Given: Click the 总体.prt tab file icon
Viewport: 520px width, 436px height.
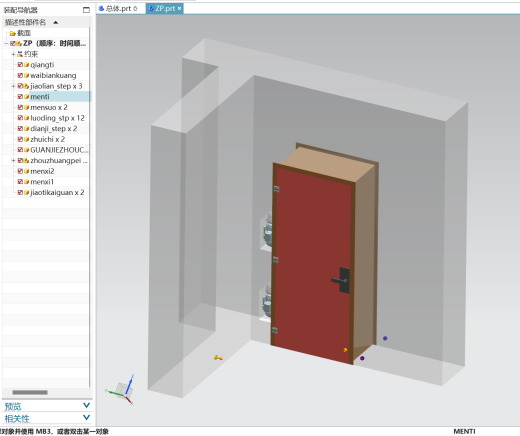Looking at the screenshot, I should coord(101,8).
